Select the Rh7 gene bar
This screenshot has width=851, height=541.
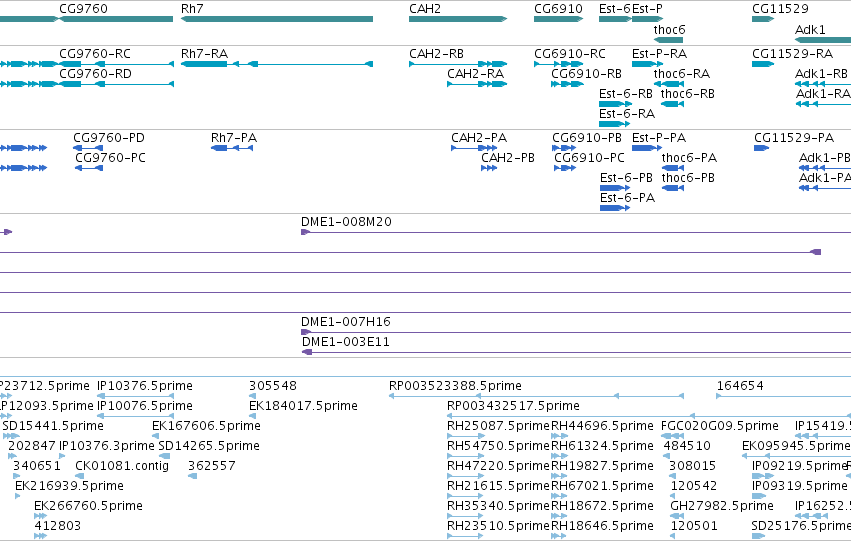(277, 19)
